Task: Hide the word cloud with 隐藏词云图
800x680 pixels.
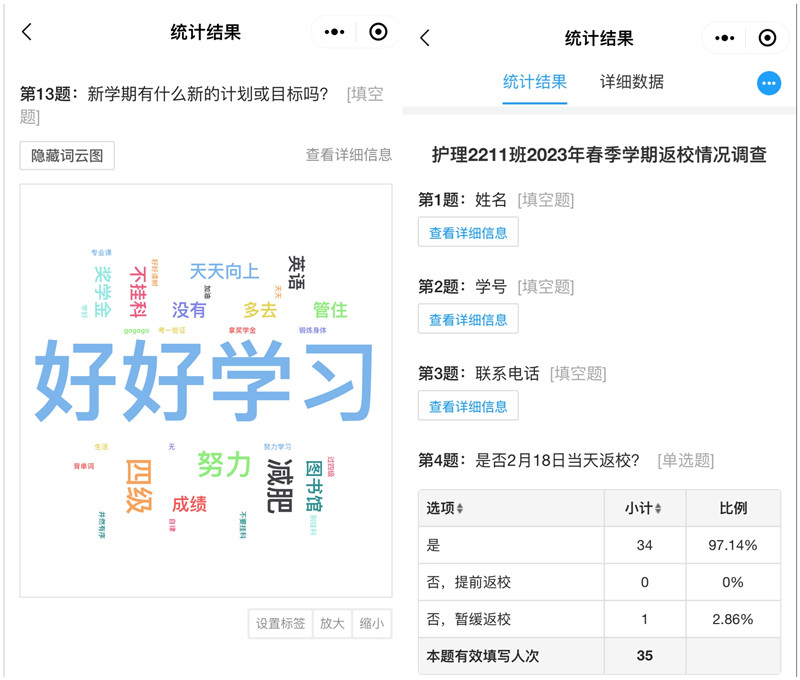Action: pyautogui.click(x=67, y=156)
